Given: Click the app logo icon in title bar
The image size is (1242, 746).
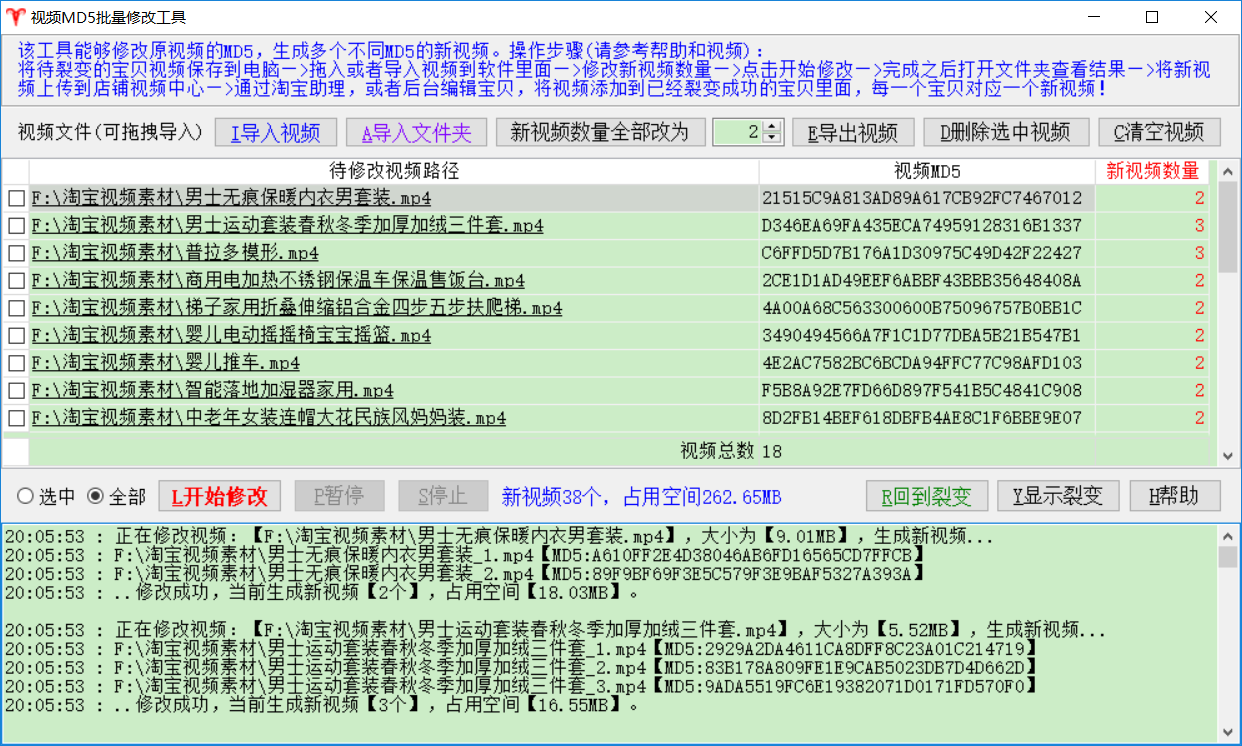Looking at the screenshot, I should (x=15, y=17).
